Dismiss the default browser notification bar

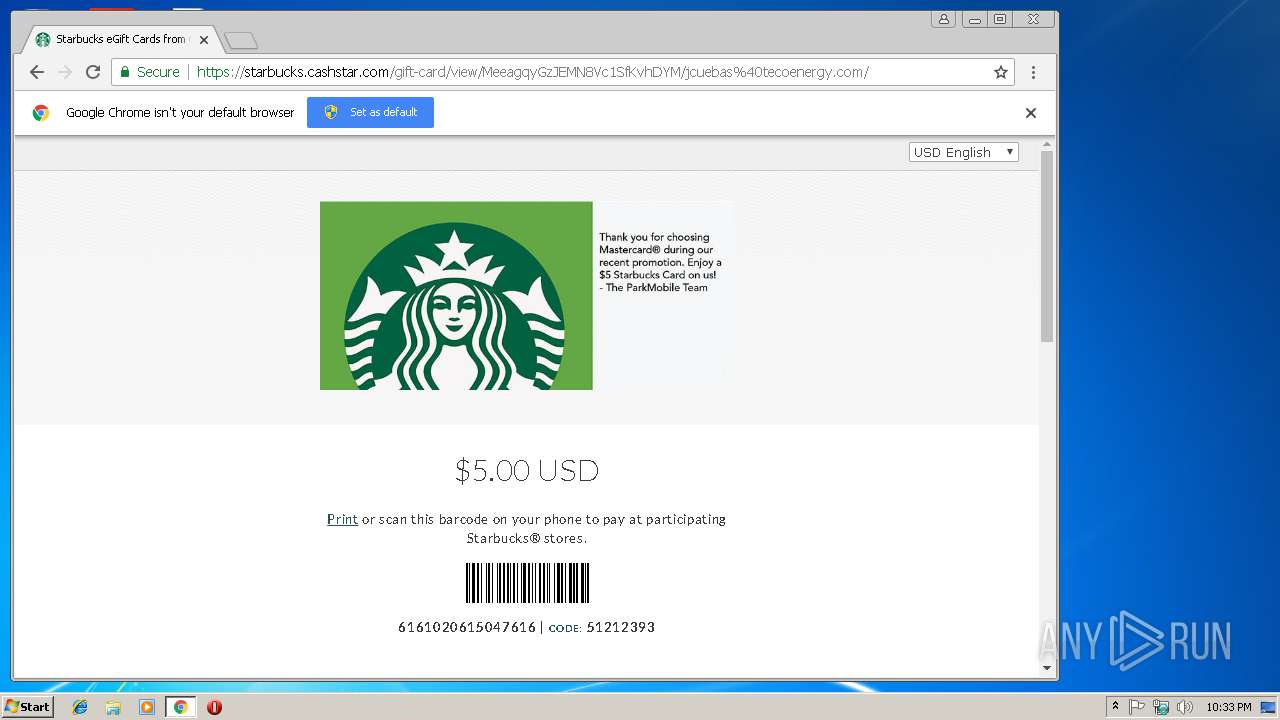coord(1030,113)
